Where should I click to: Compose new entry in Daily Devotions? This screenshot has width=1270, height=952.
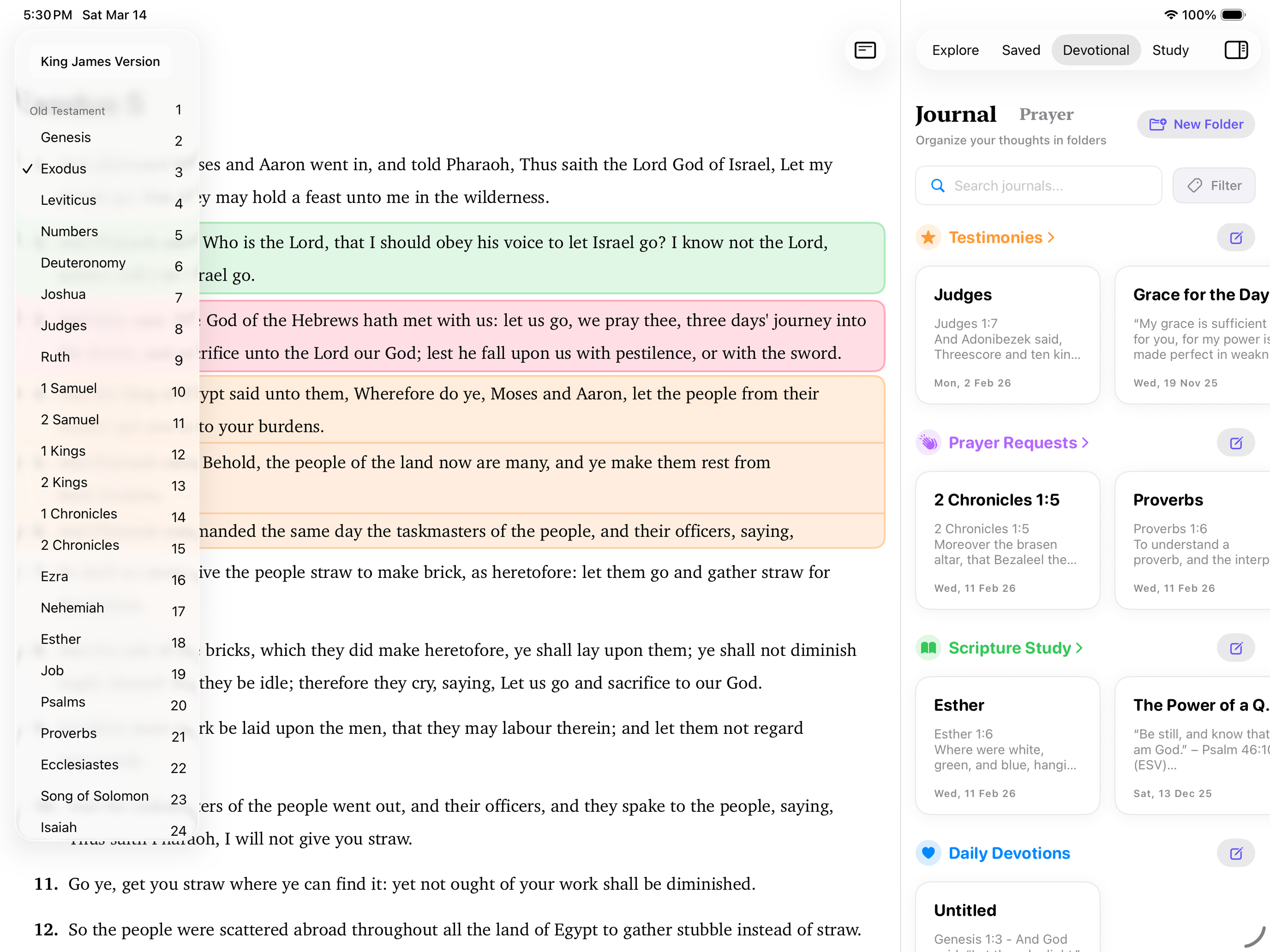point(1235,853)
